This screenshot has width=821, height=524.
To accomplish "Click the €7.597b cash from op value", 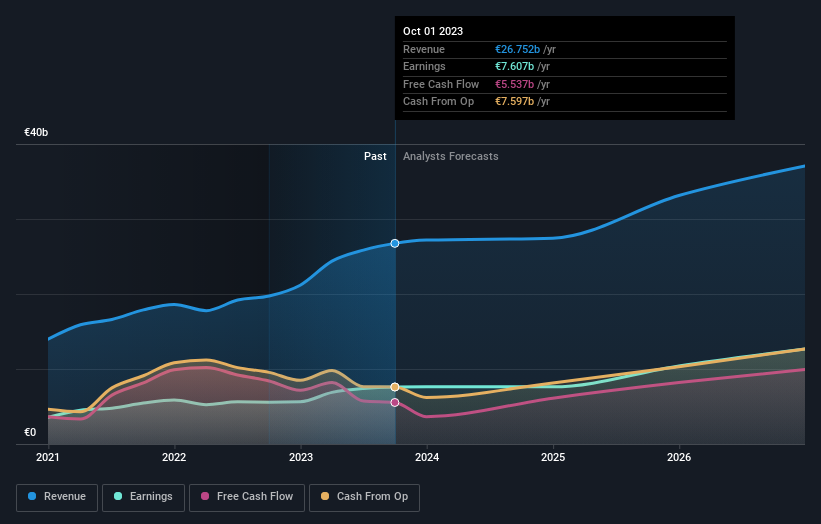I will click(x=515, y=102).
